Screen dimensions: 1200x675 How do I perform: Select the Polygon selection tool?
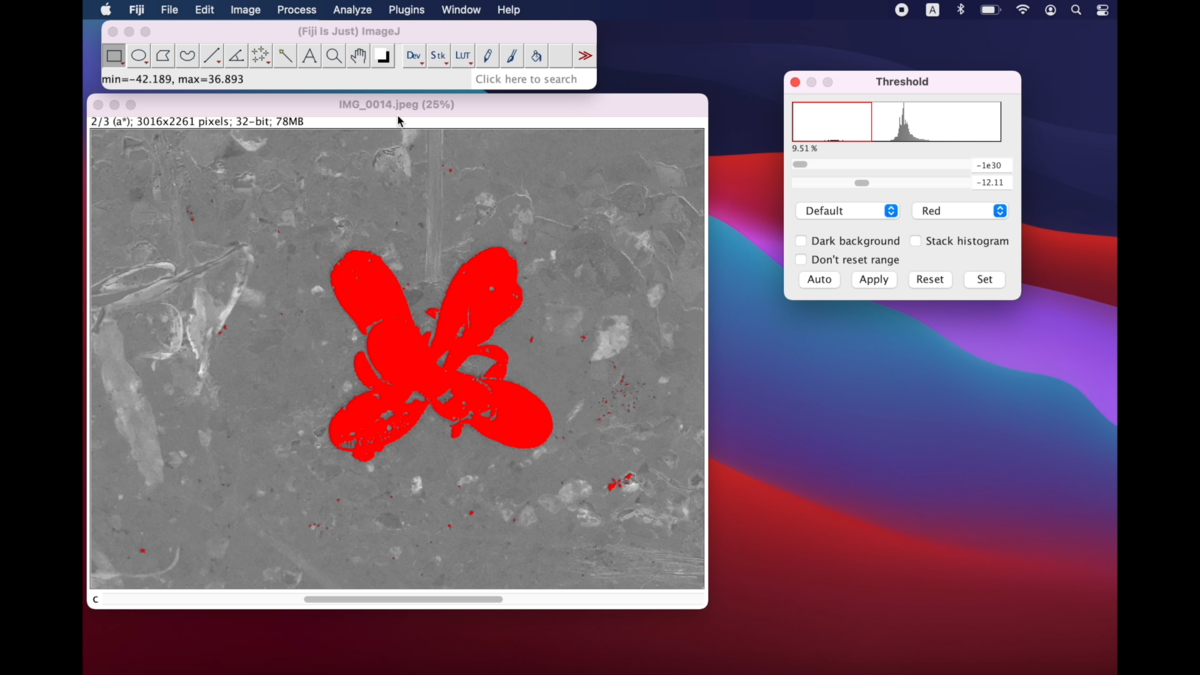163,56
